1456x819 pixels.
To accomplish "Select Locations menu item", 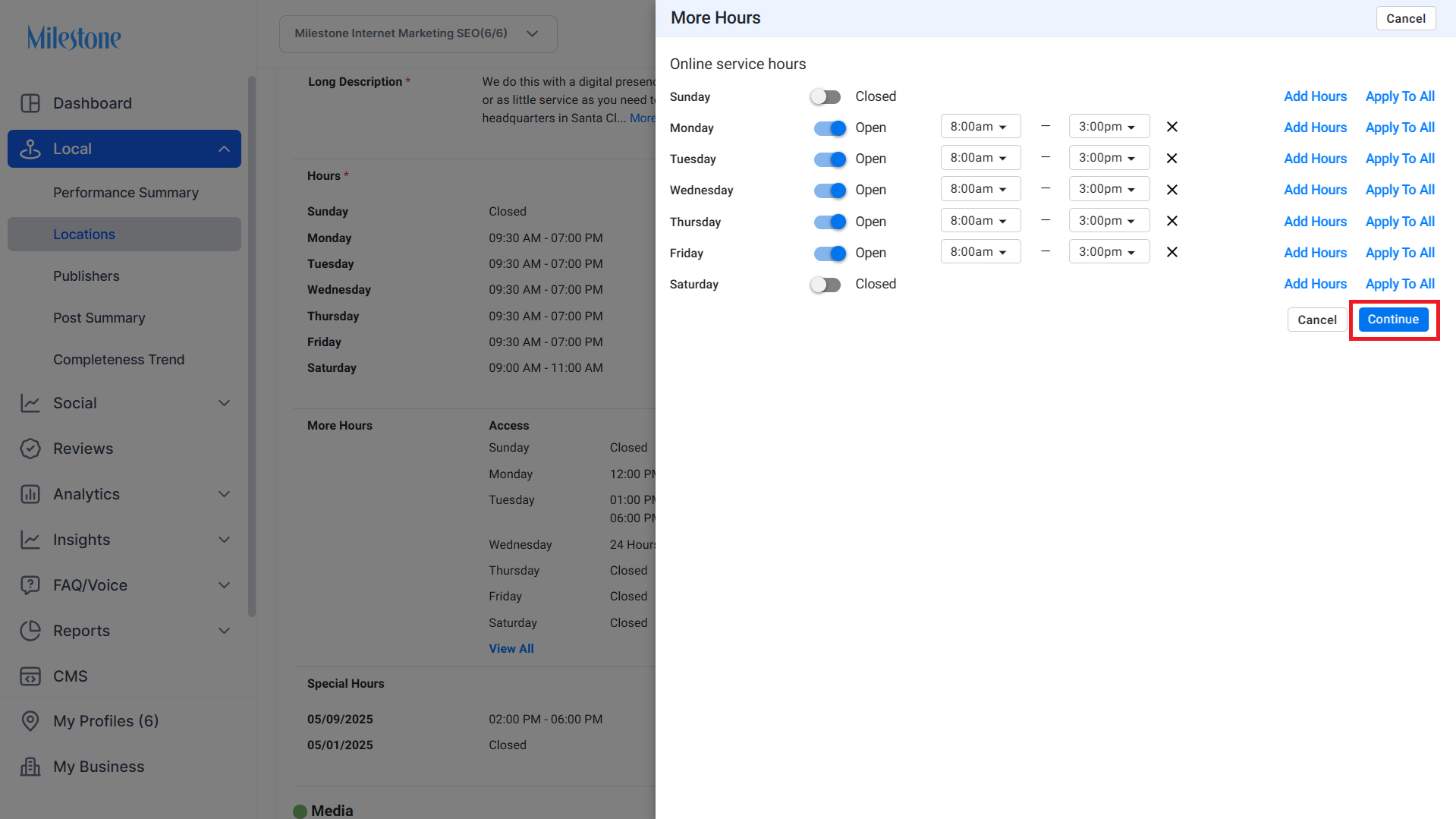I will point(124,235).
